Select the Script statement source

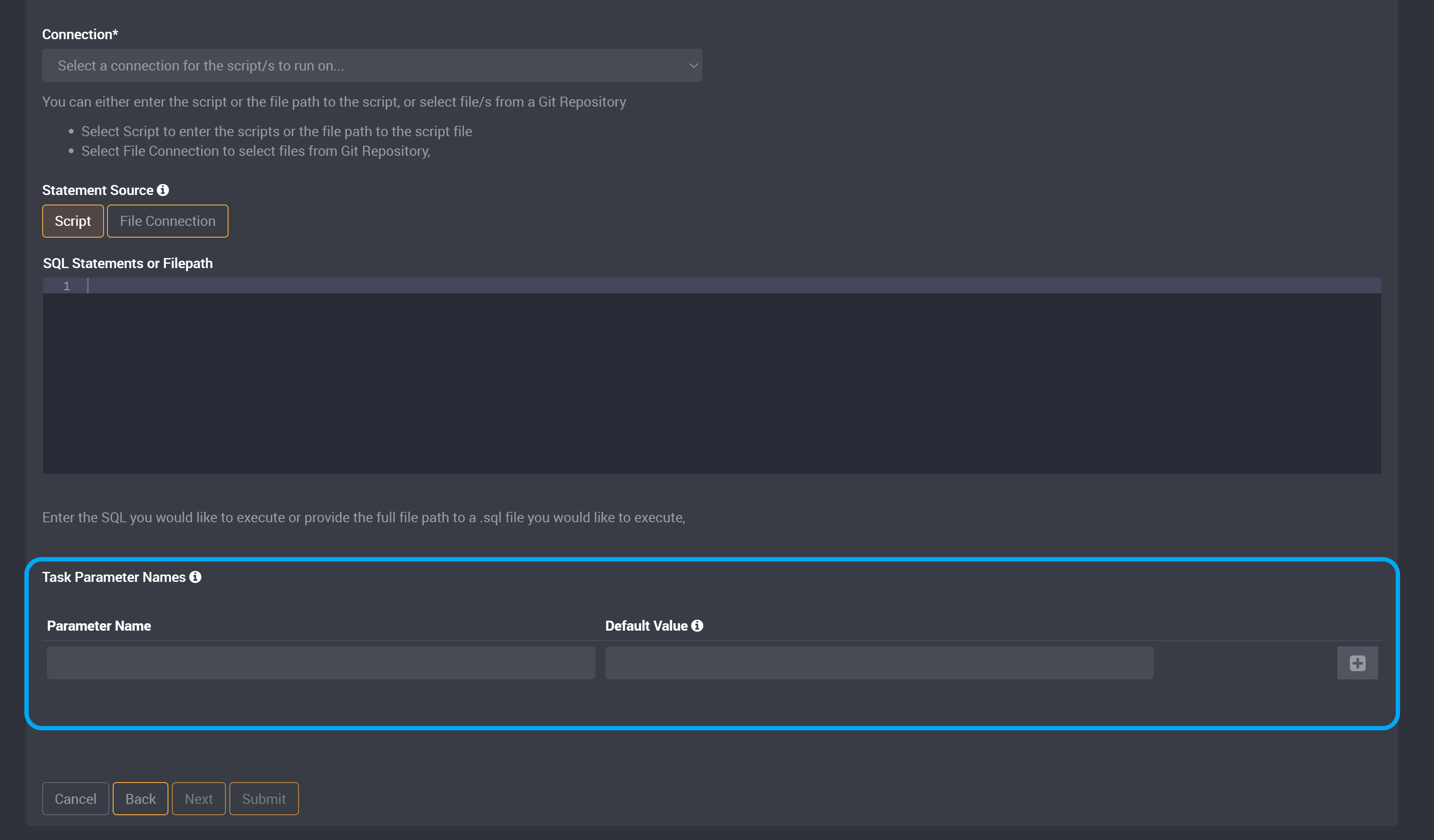[x=73, y=221]
